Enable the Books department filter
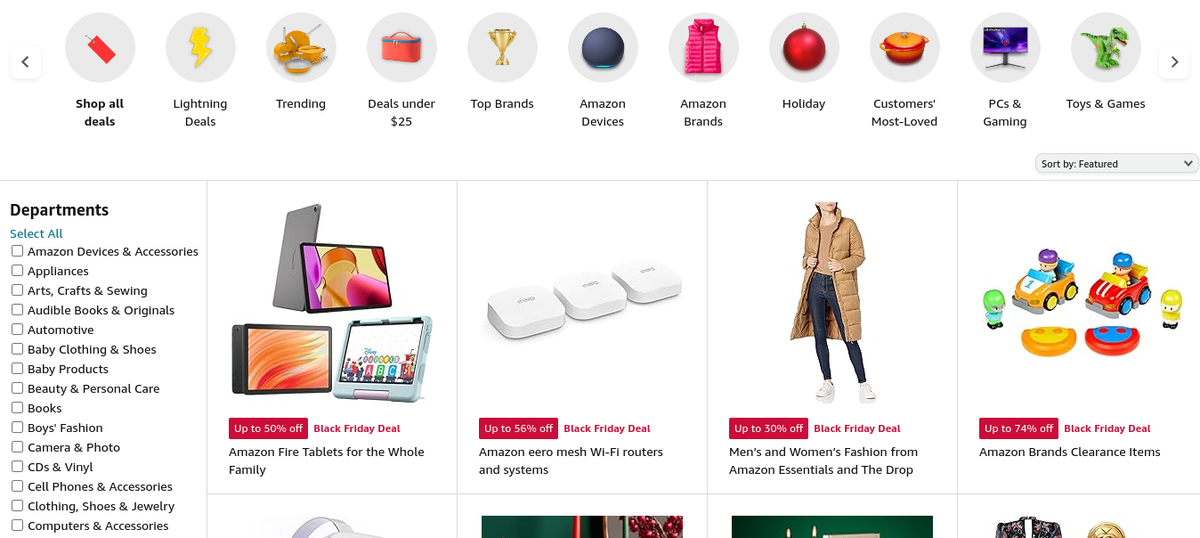The width and height of the screenshot is (1200, 538). (17, 407)
